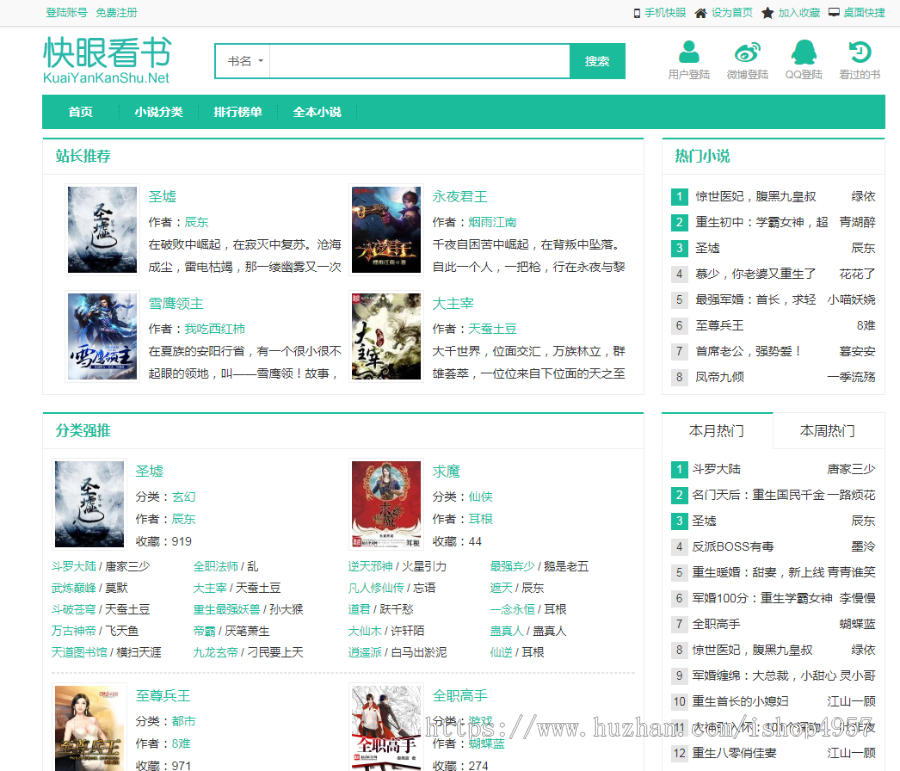Viewport: 900px width, 771px height.
Task: Open 至尊兵王 book cover thumbnail
Action: click(89, 727)
